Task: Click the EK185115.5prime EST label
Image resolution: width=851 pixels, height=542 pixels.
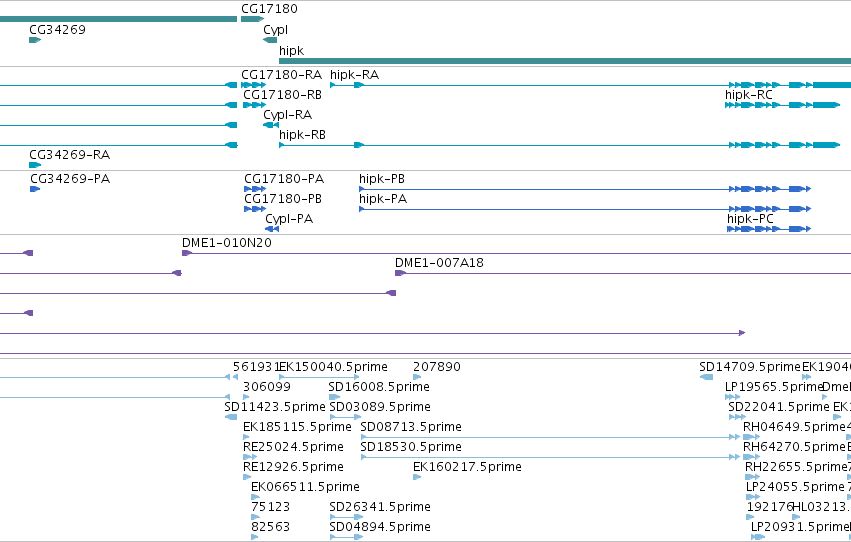Action: pyautogui.click(x=297, y=428)
